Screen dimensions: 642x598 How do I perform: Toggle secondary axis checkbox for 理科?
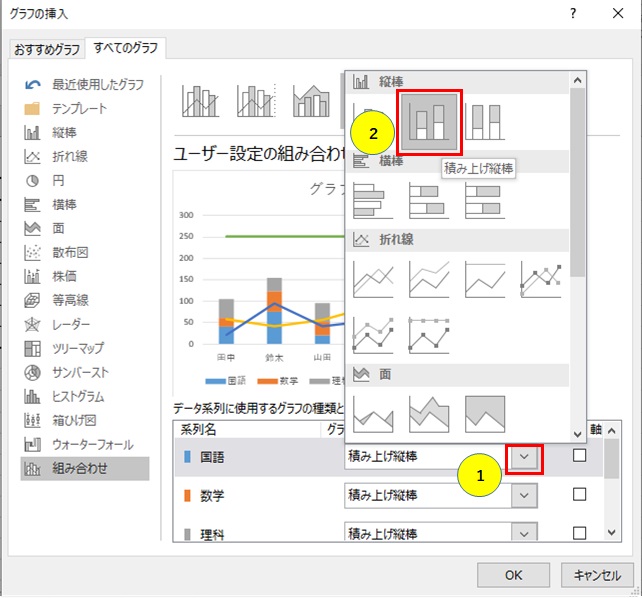point(579,533)
